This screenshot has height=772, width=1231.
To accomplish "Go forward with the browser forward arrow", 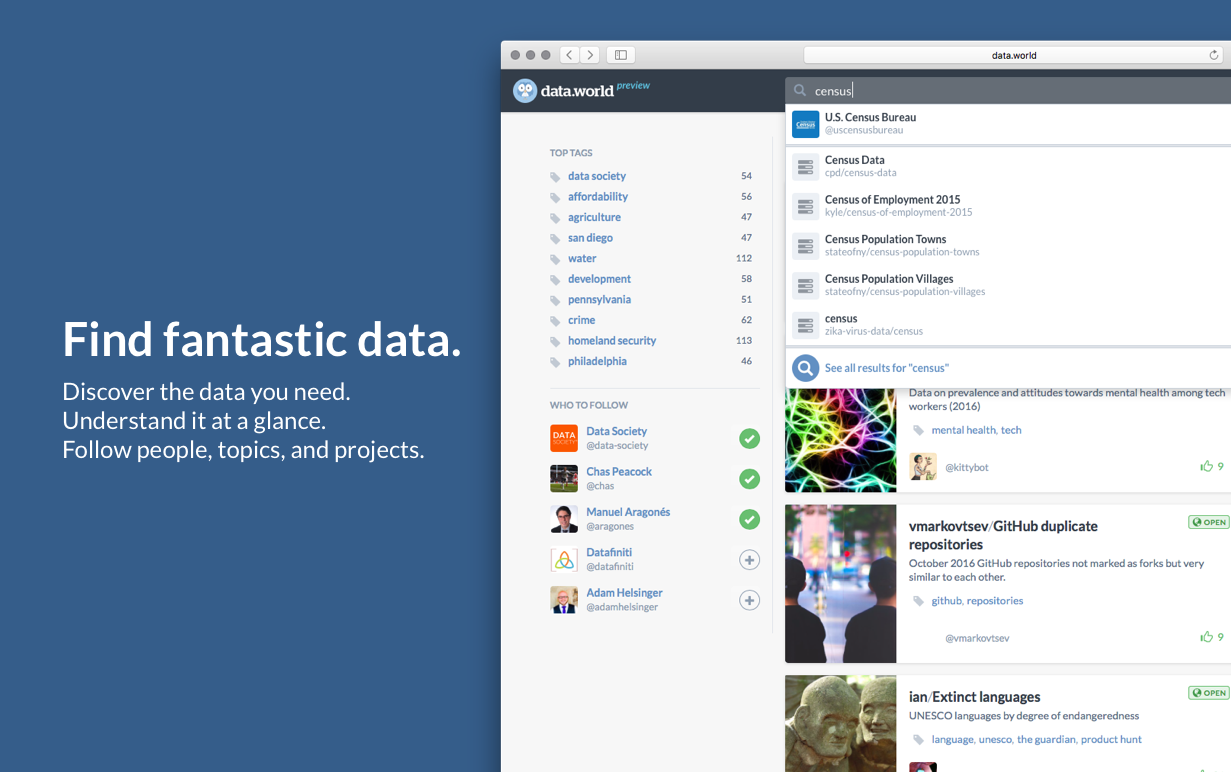I will 590,55.
